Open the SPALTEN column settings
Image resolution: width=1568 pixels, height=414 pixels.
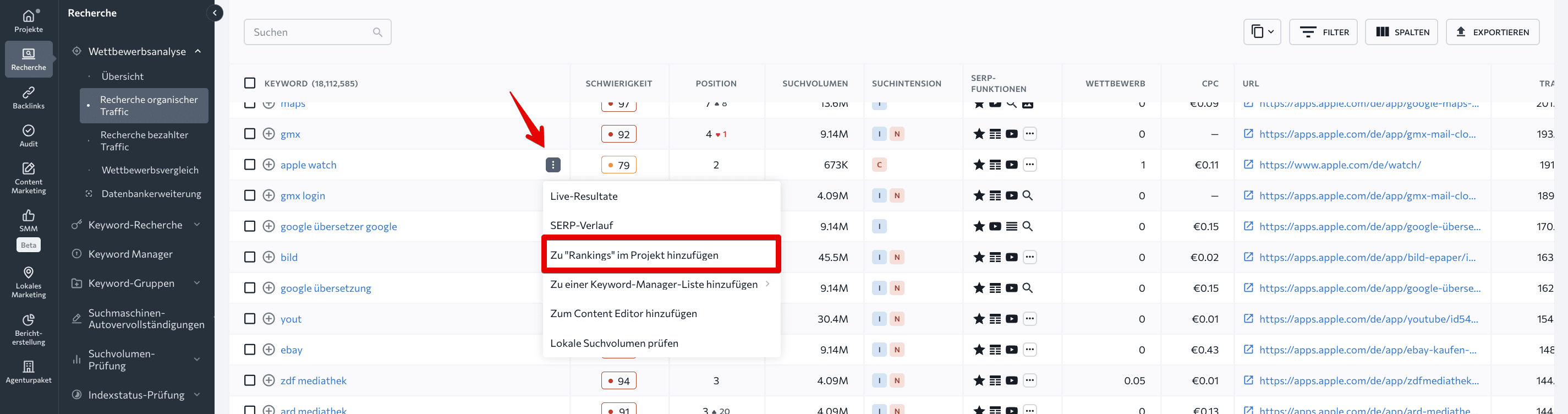[x=1401, y=32]
